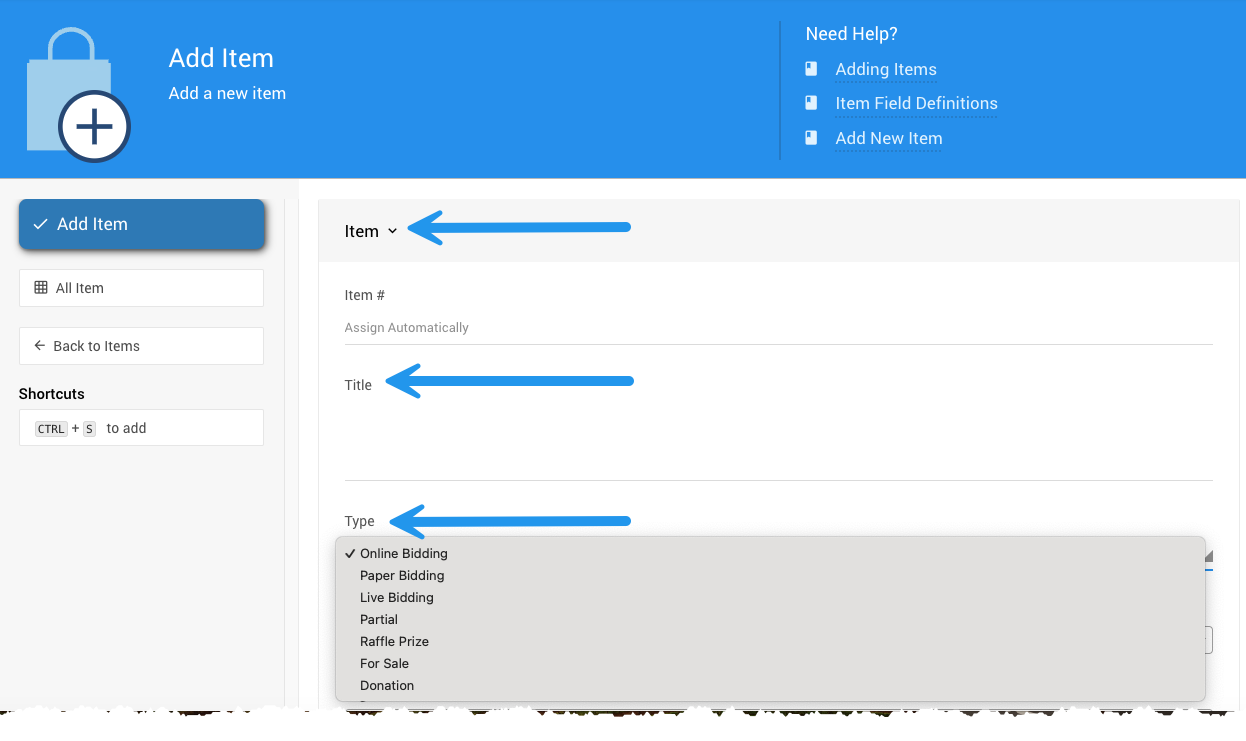Viewport: 1246px width, 741px height.
Task: Click the book icon beside Add New Item
Action: tap(811, 138)
